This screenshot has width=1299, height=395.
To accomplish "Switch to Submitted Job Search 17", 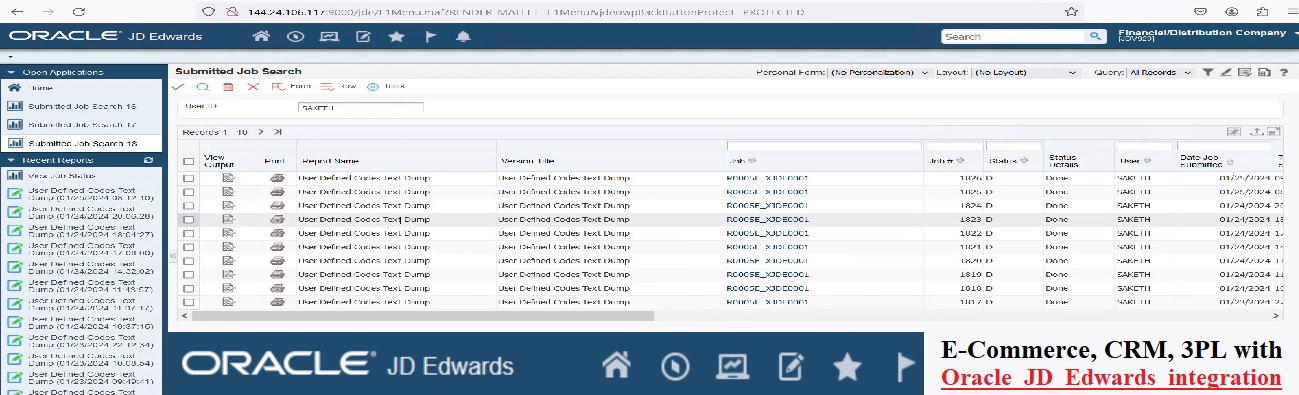I will [x=81, y=125].
